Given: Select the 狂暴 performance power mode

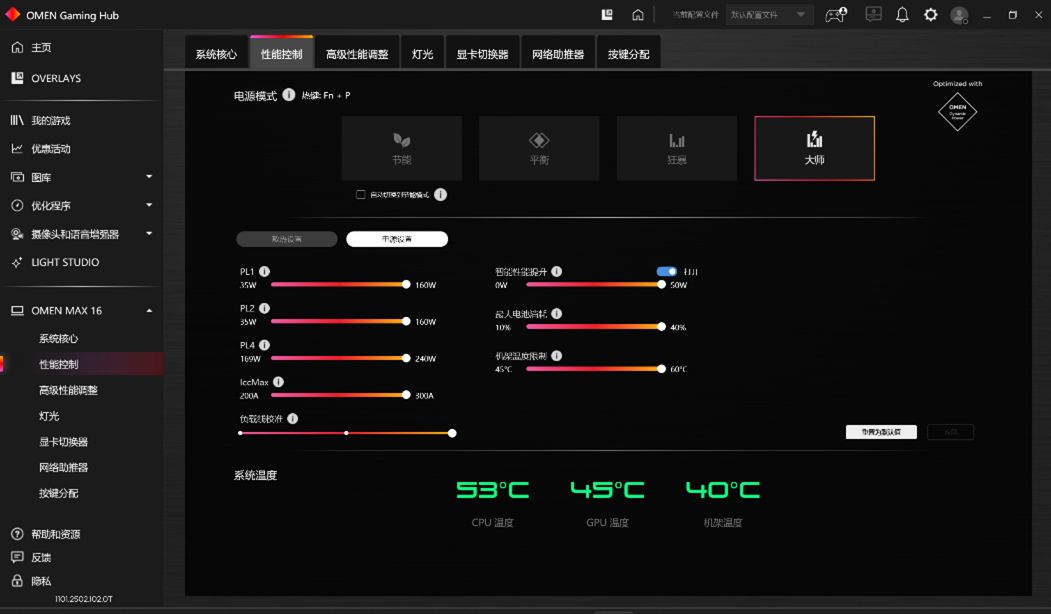Looking at the screenshot, I should tap(676, 148).
